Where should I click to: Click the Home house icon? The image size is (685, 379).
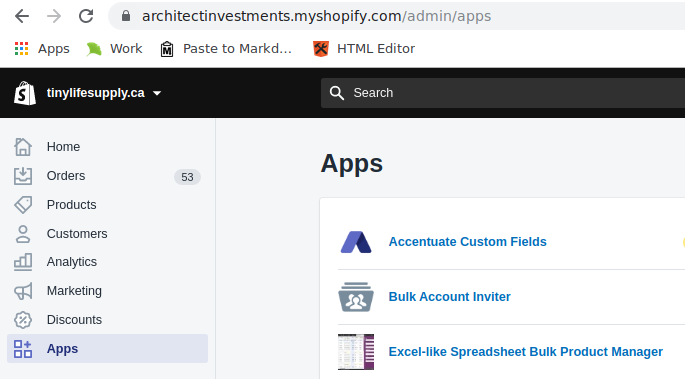click(x=23, y=147)
